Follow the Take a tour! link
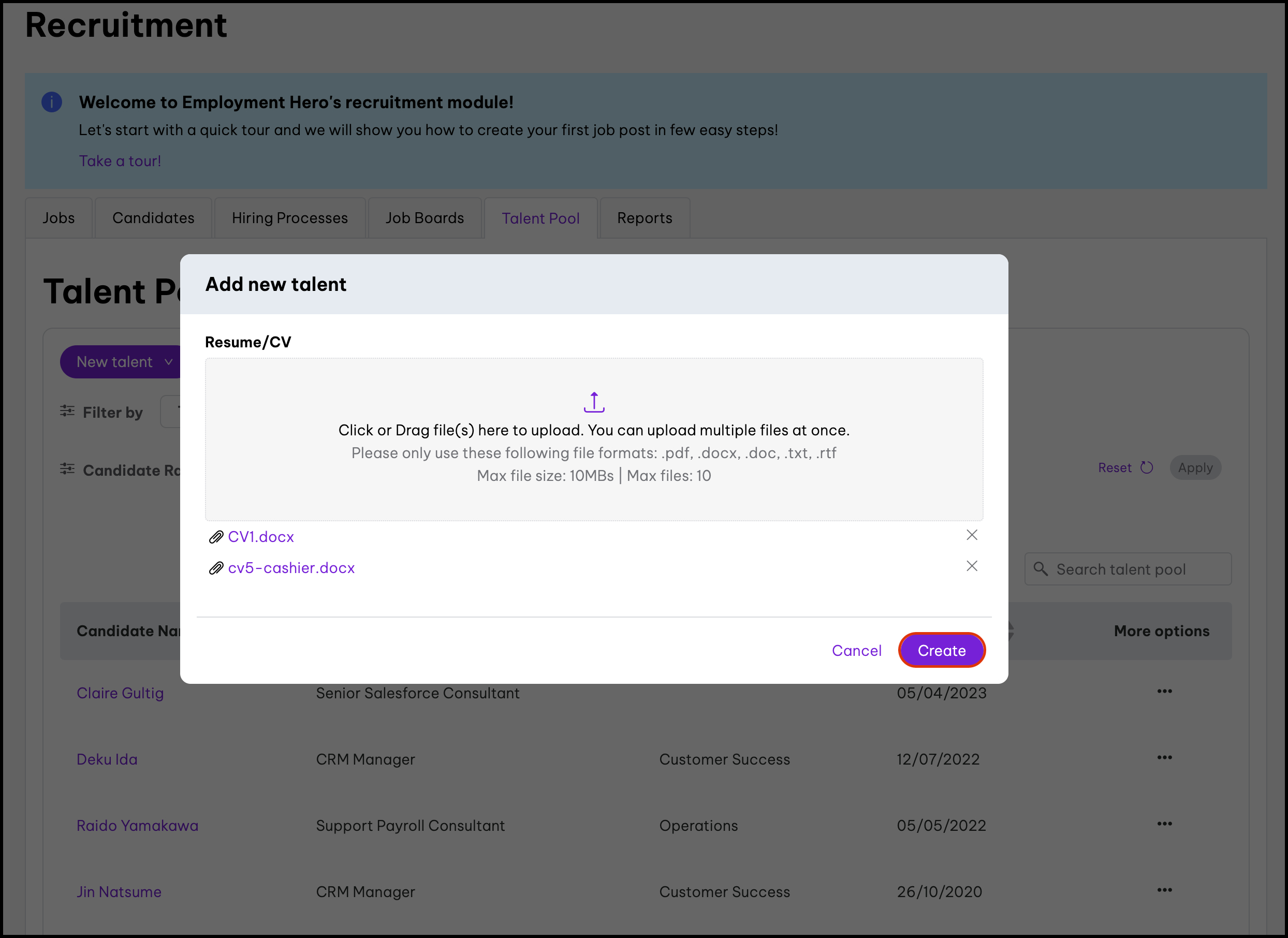Viewport: 1288px width, 938px height. tap(120, 162)
